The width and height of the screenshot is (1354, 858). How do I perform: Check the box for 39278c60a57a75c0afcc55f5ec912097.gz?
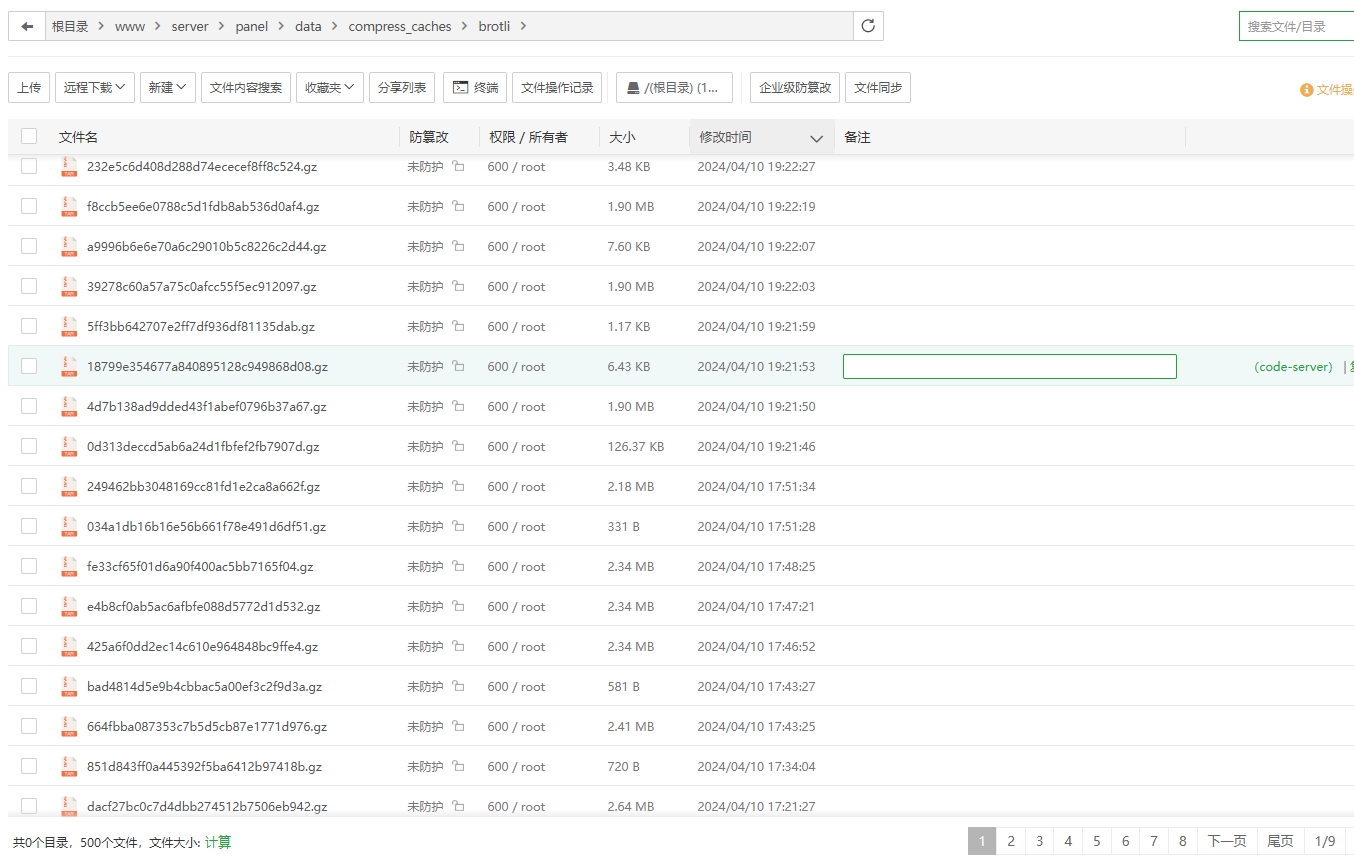point(29,286)
